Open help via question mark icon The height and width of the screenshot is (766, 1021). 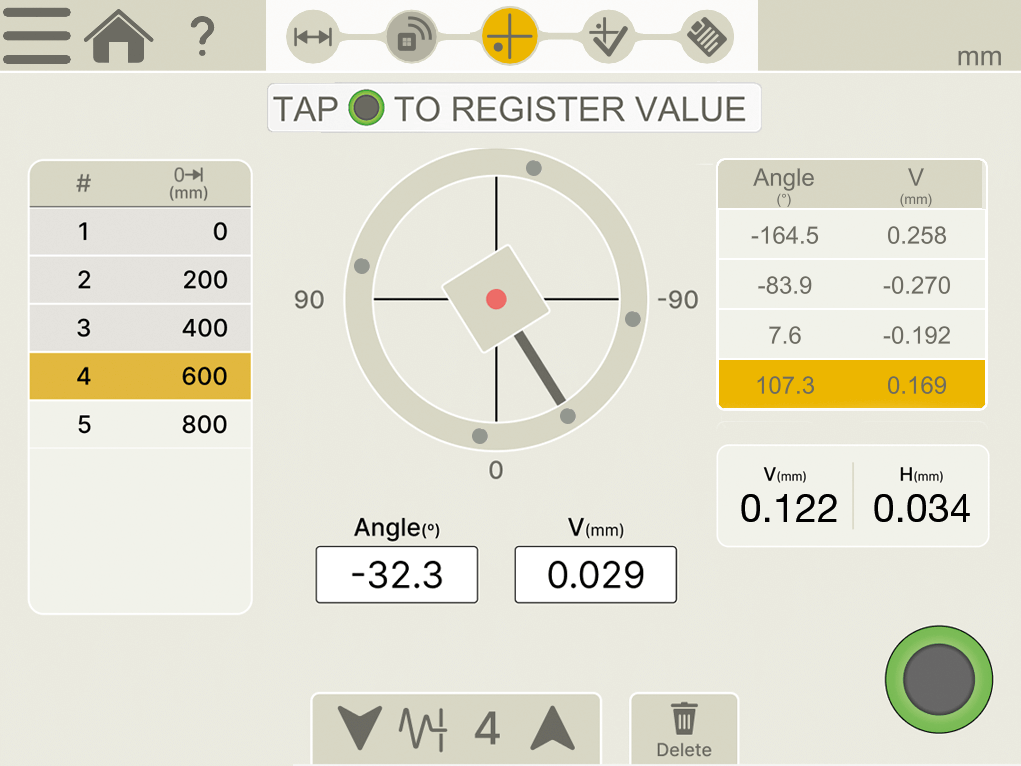(202, 37)
